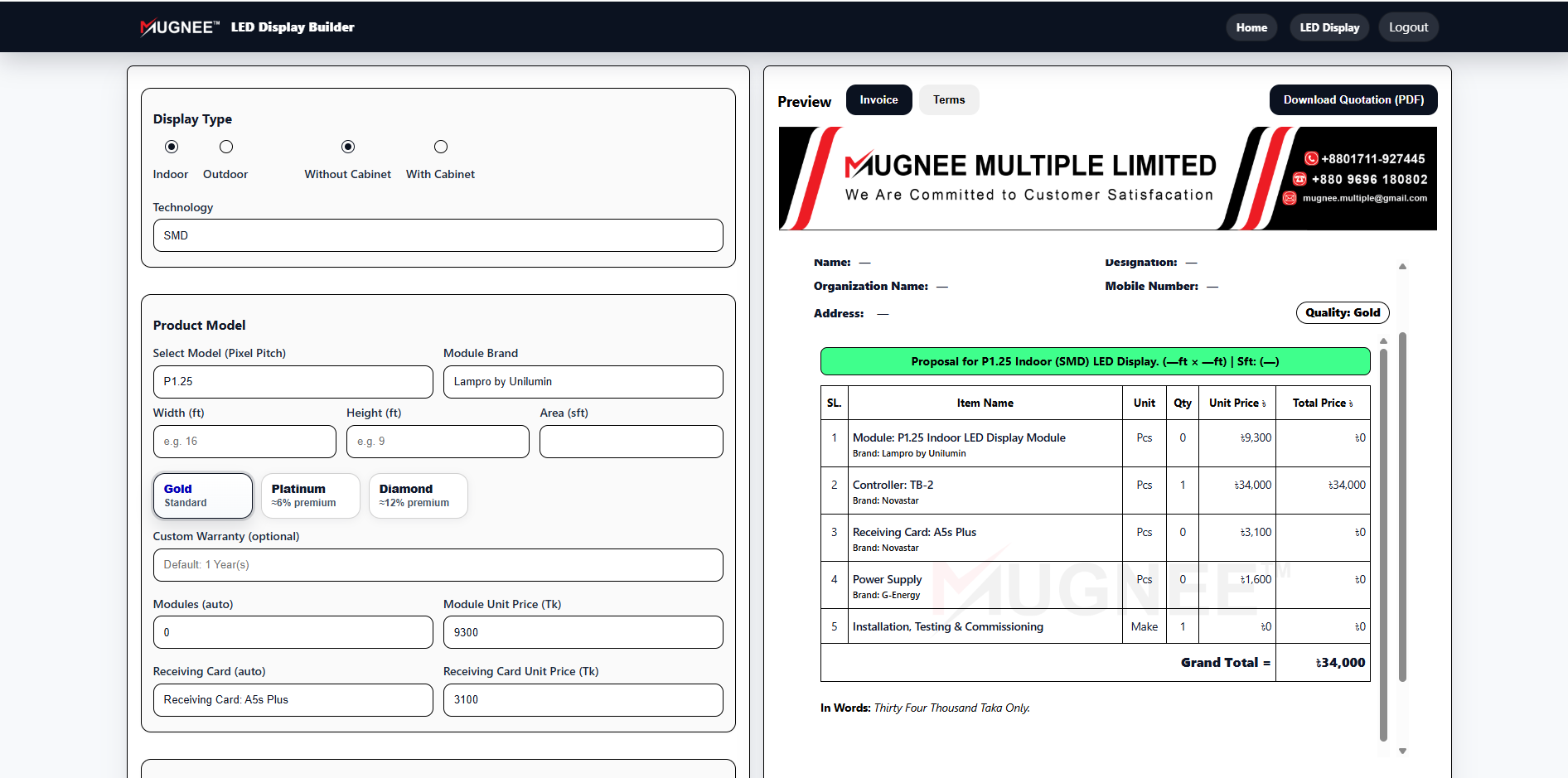This screenshot has height=778, width=1568.
Task: Click the mugnee.multiple@gmail.com email address
Action: click(x=1364, y=198)
